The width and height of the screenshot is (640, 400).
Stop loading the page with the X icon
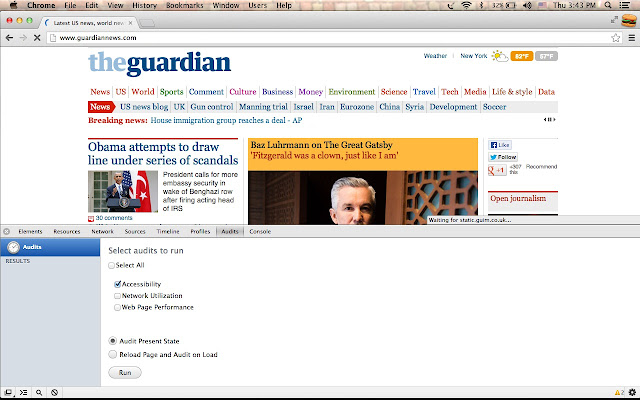37,38
